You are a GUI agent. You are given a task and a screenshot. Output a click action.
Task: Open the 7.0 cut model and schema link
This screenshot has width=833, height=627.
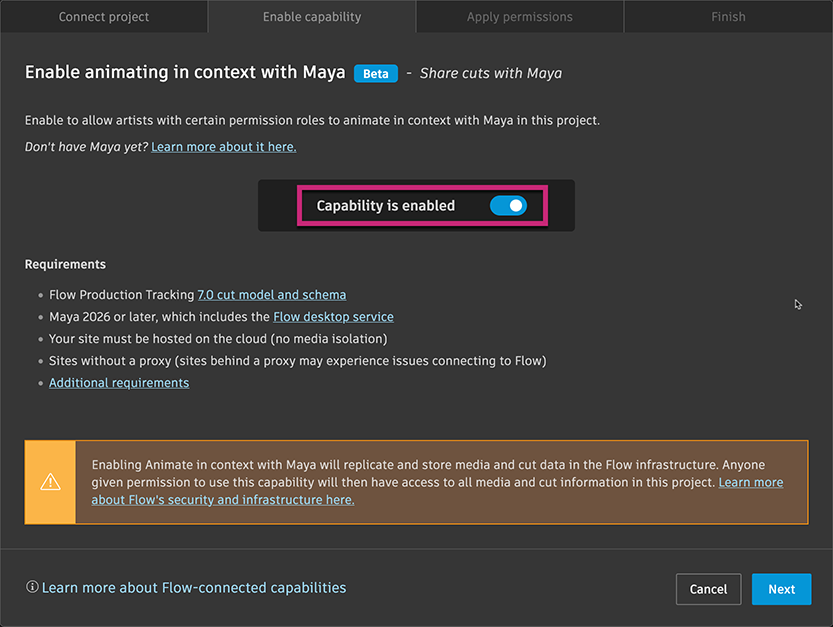tap(272, 295)
